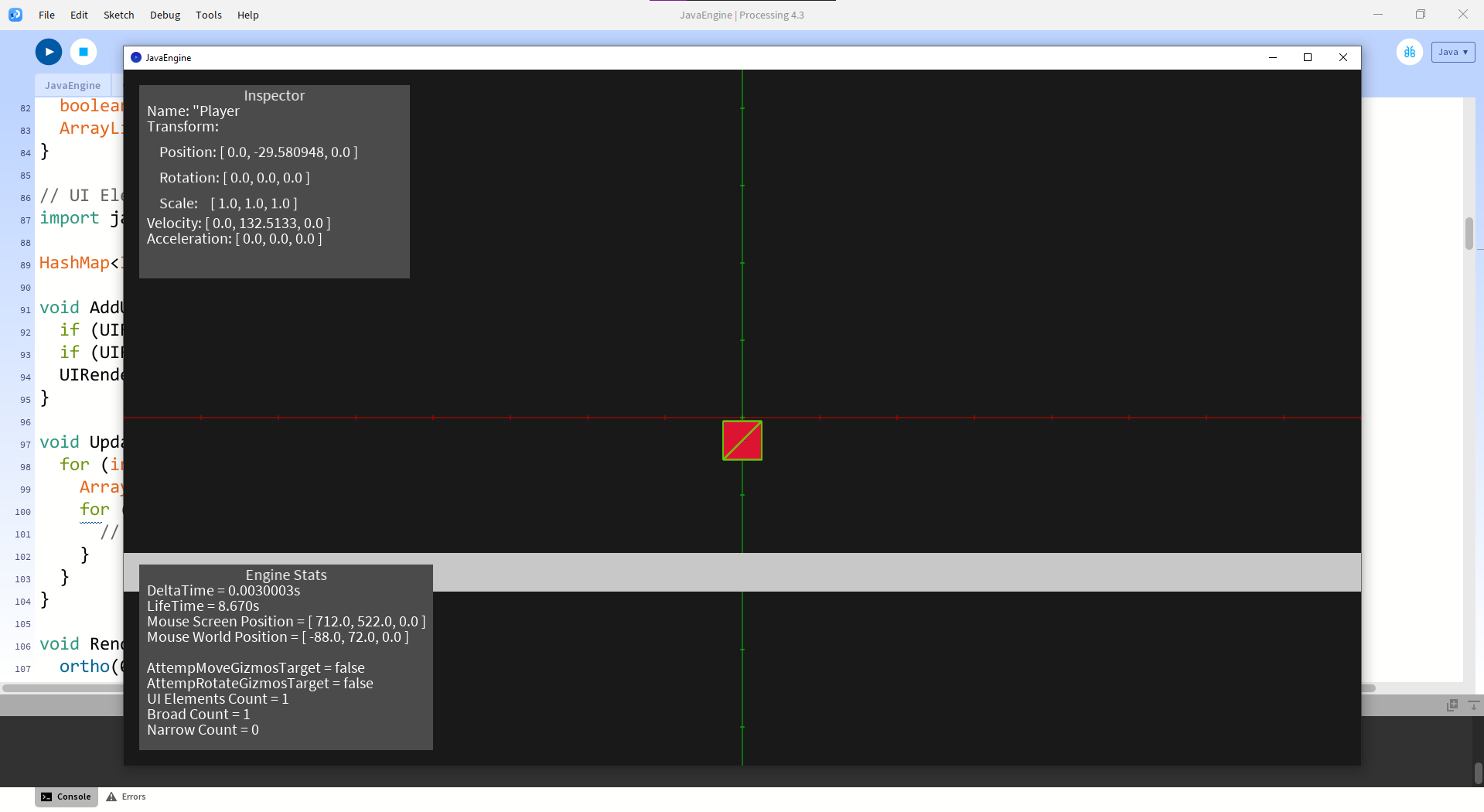Click the terminal icon on the Console tab
The image size is (1484, 812).
coord(48,796)
